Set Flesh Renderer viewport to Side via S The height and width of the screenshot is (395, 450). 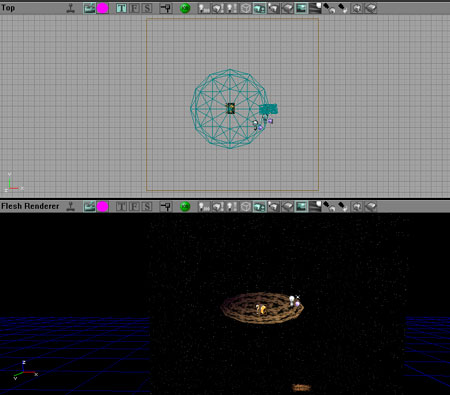coord(147,207)
